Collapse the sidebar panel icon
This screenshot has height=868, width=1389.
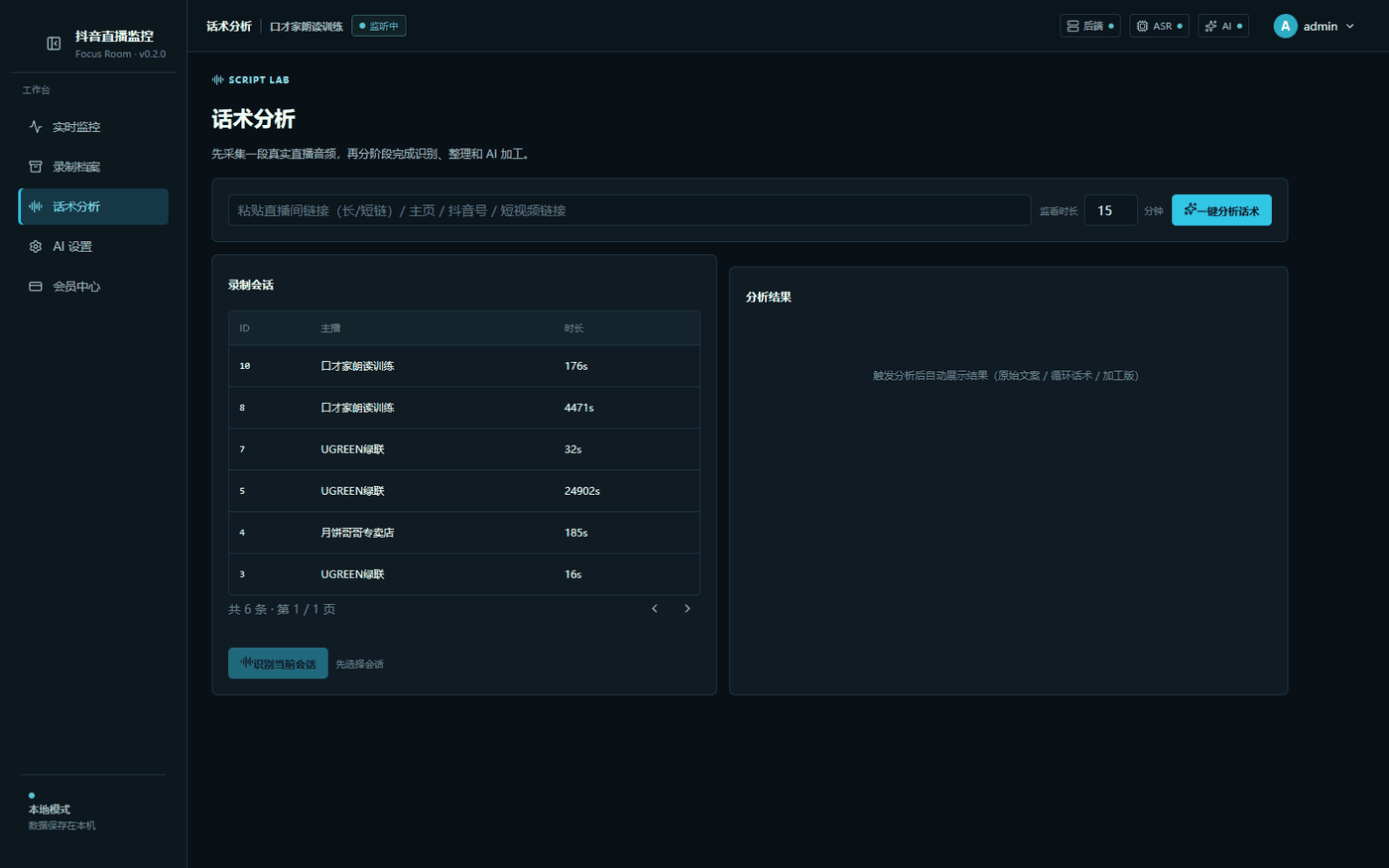click(54, 44)
